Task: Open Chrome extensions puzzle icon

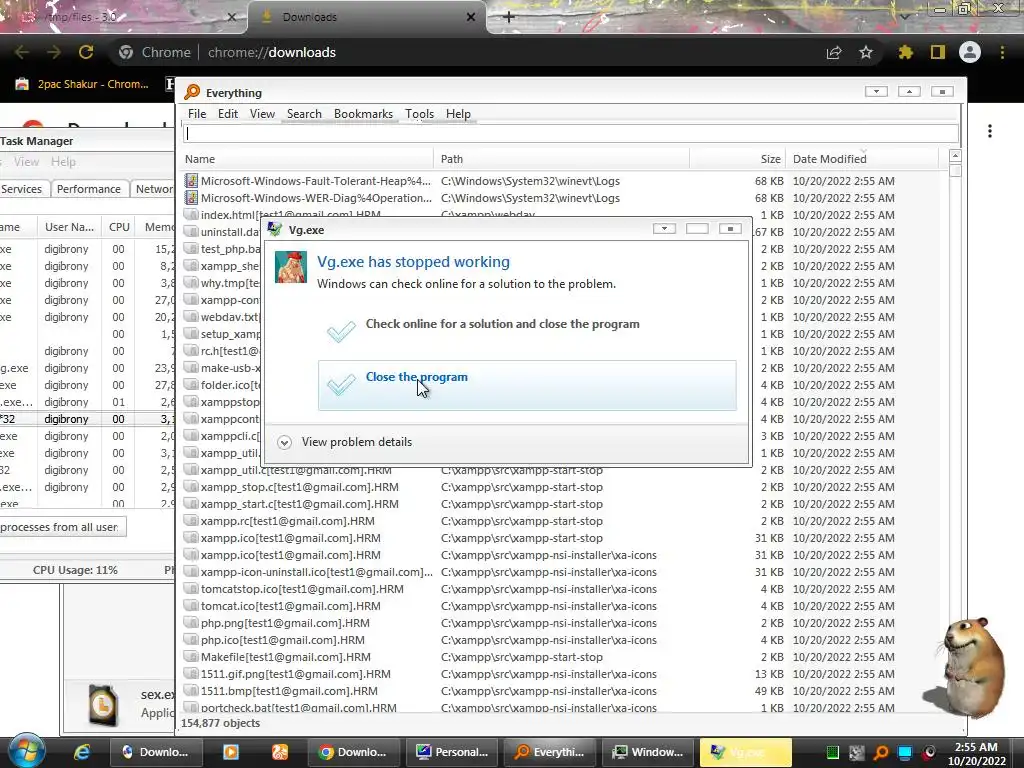Action: click(905, 52)
